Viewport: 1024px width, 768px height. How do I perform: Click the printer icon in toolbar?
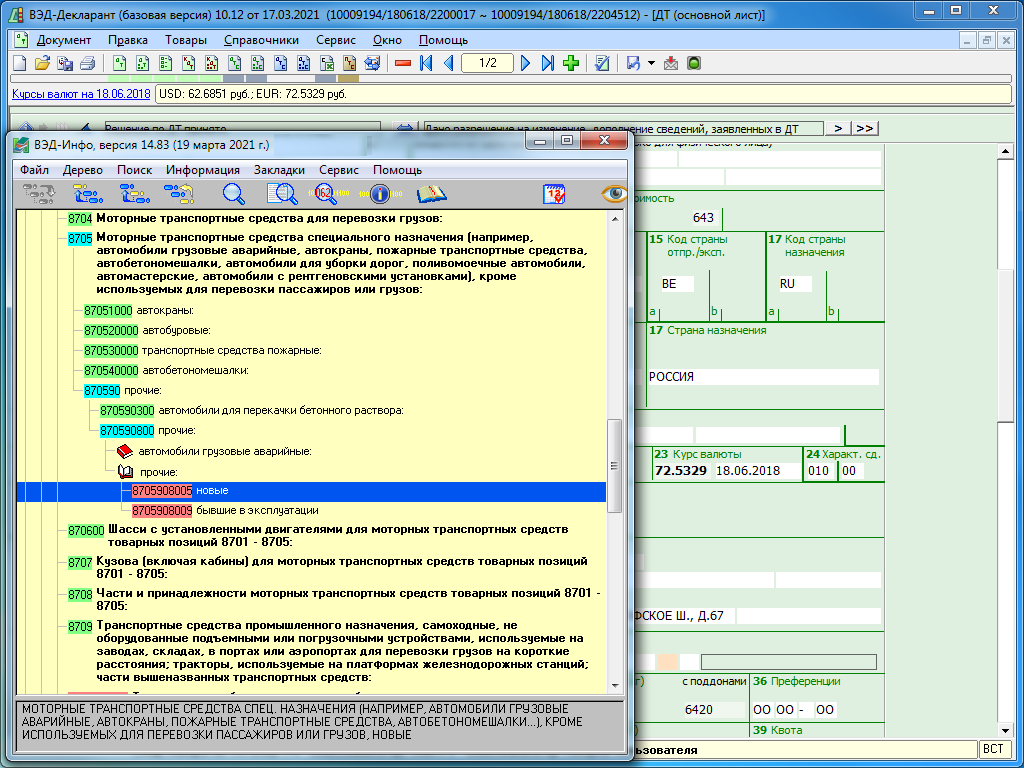click(x=87, y=63)
